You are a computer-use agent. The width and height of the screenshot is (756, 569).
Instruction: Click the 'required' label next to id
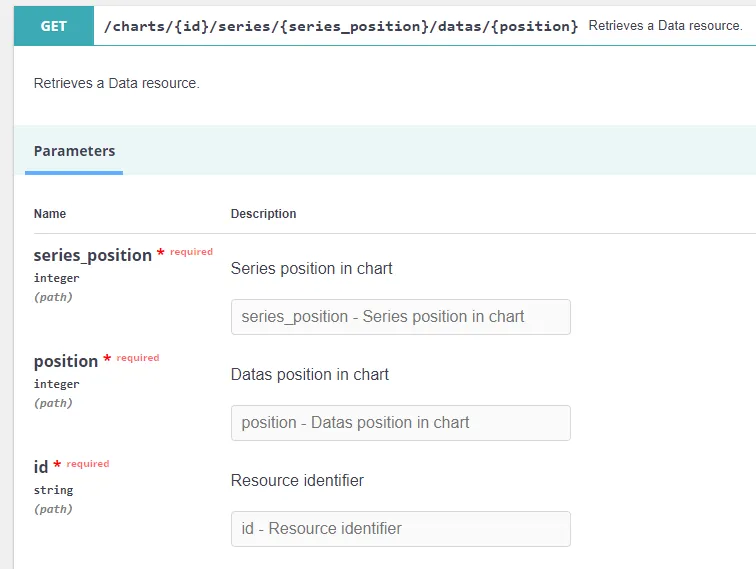(88, 464)
